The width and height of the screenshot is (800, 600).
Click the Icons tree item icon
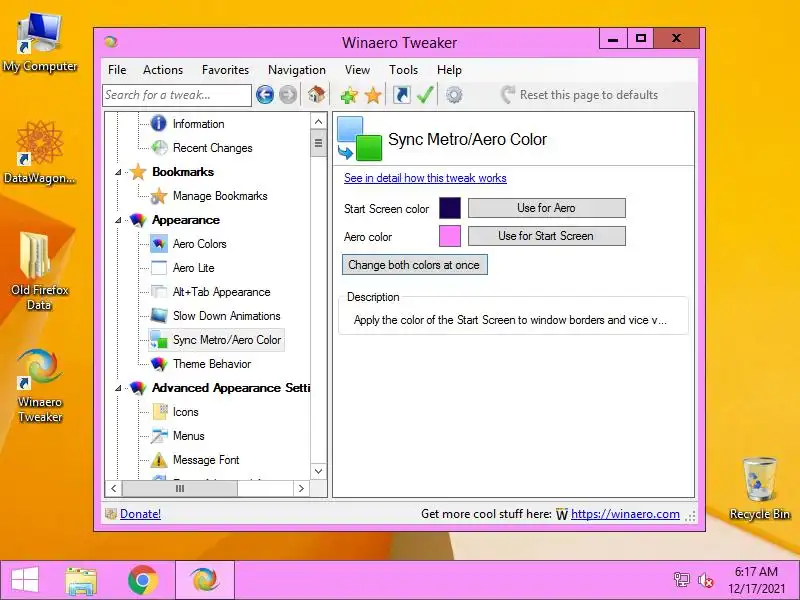tap(160, 412)
